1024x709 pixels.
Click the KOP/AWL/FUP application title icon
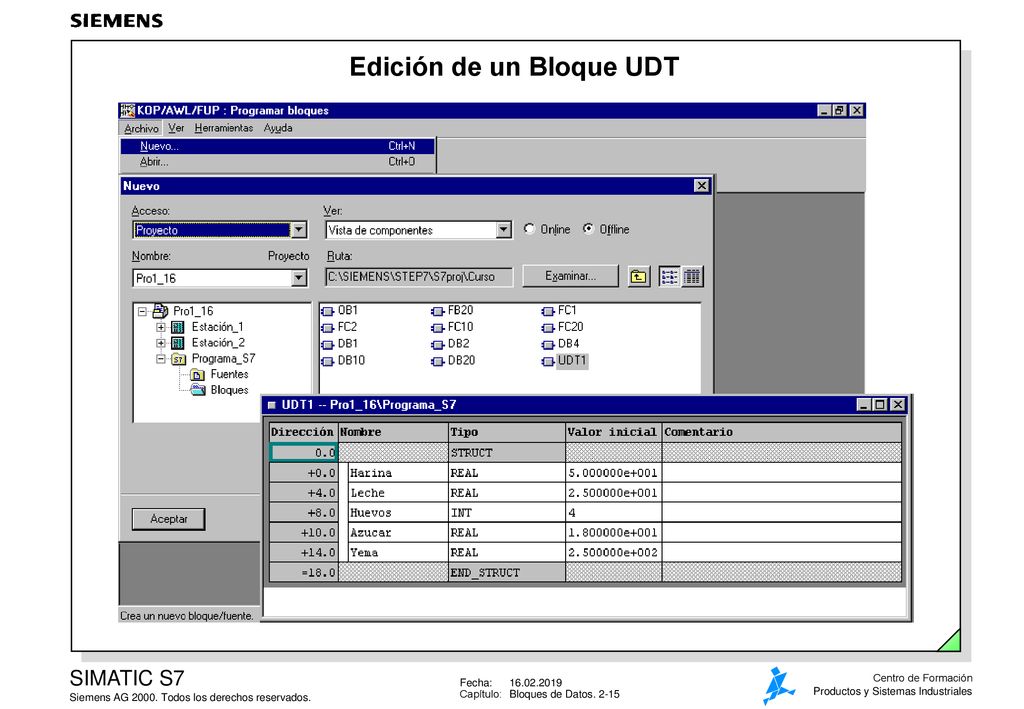[128, 110]
